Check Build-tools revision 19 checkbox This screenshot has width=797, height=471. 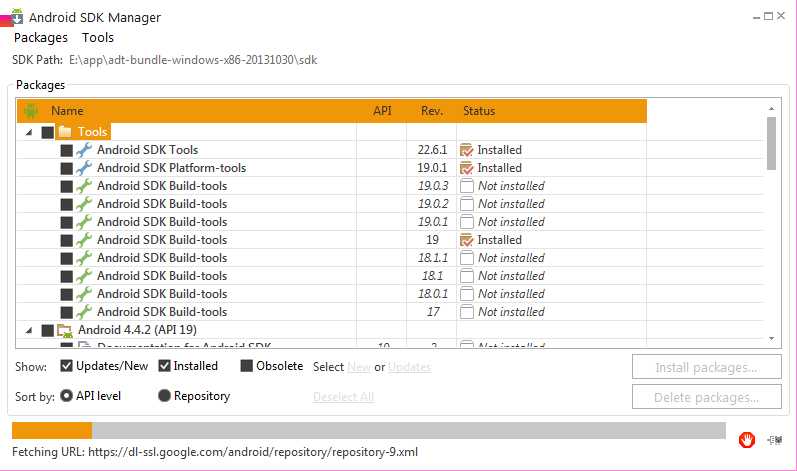(67, 240)
